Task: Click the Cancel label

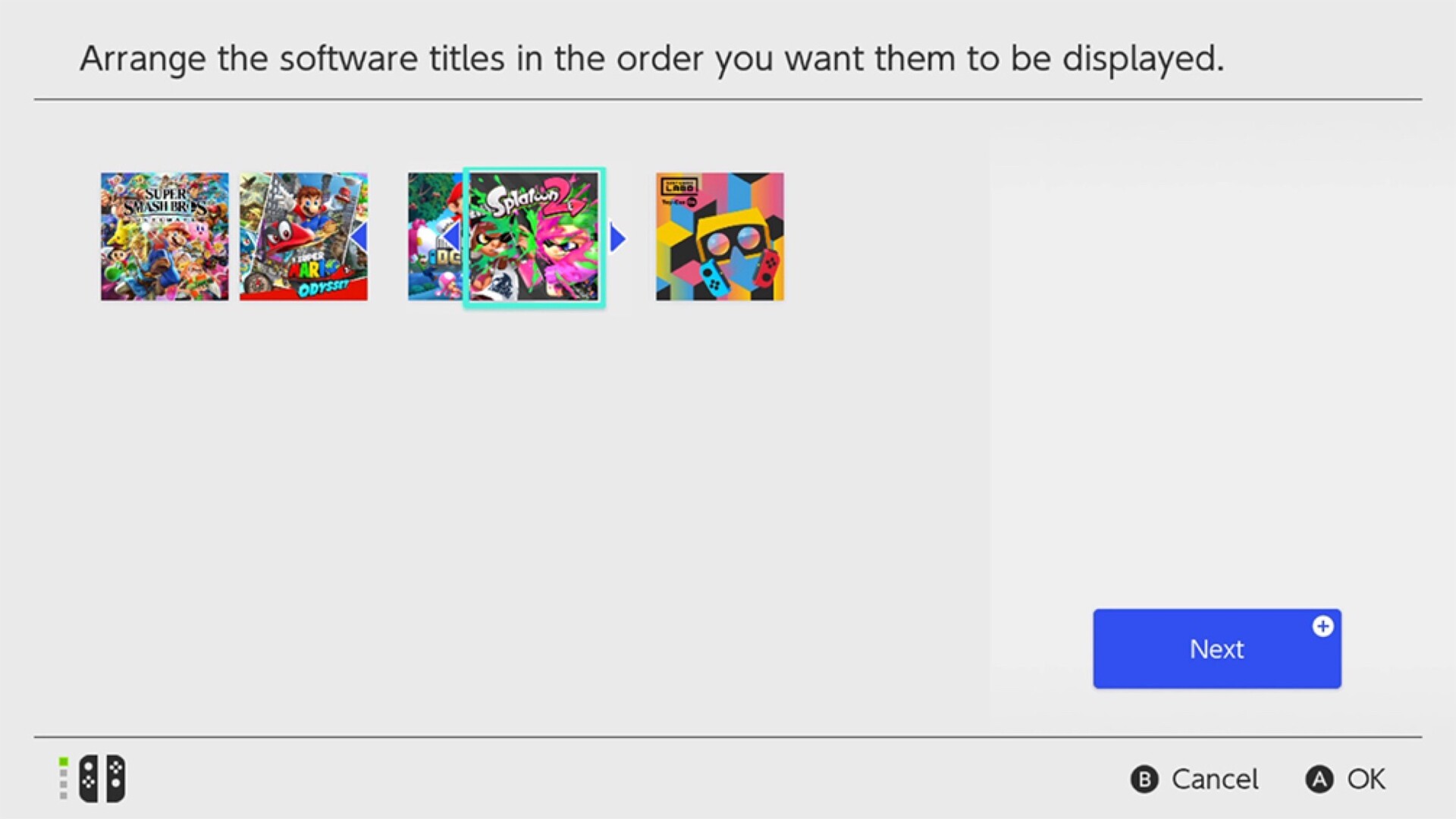Action: (x=1214, y=779)
